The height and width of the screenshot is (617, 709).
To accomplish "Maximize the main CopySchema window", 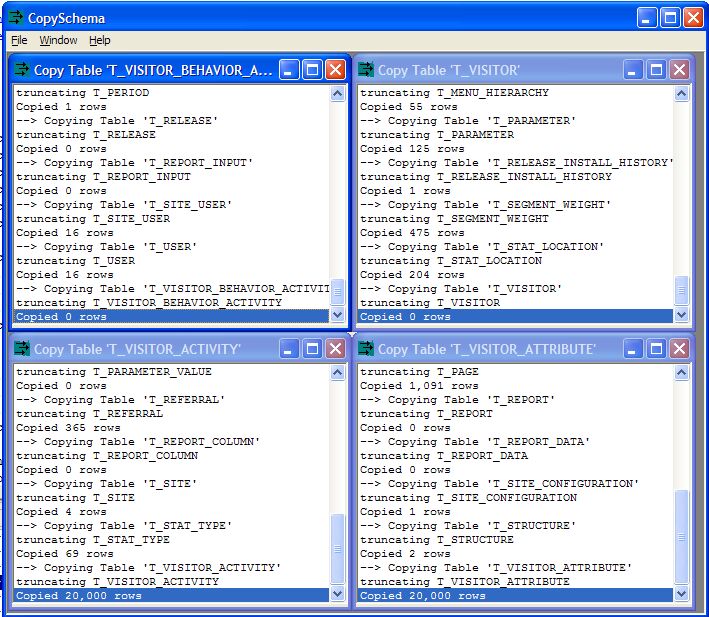I will click(x=670, y=18).
